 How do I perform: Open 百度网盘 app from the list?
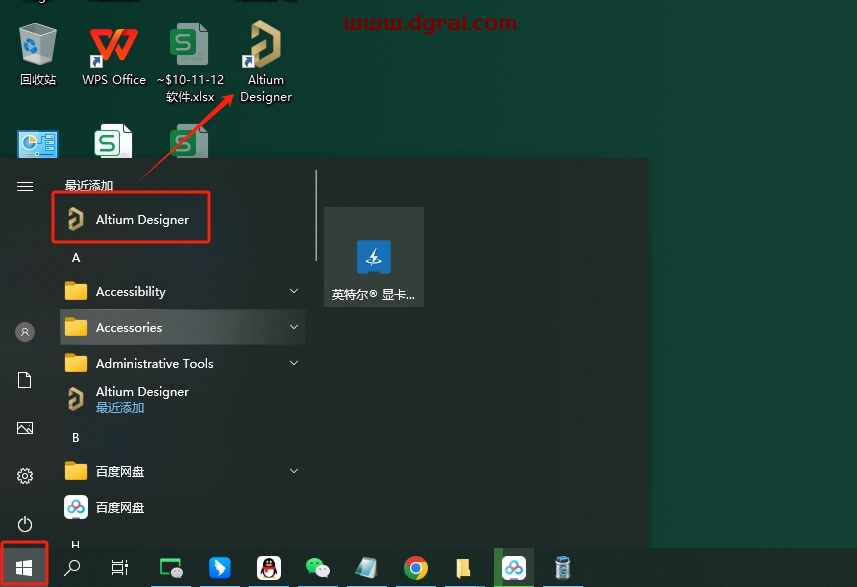[120, 507]
